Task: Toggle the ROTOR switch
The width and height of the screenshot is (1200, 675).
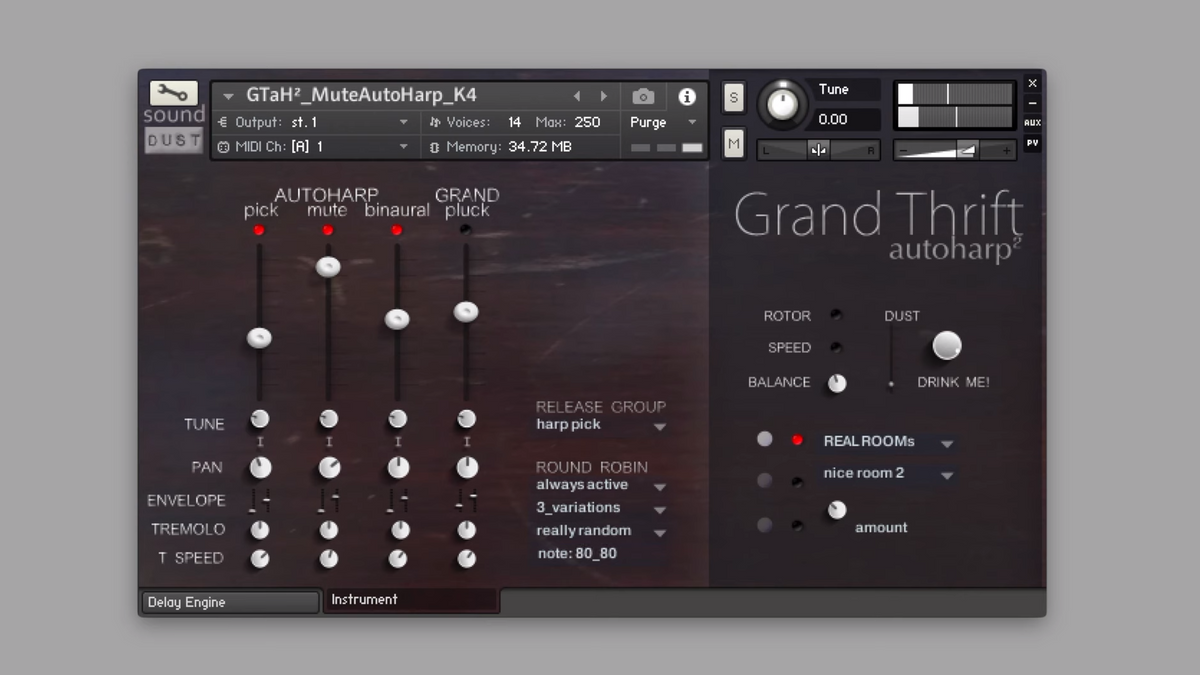Action: point(836,315)
